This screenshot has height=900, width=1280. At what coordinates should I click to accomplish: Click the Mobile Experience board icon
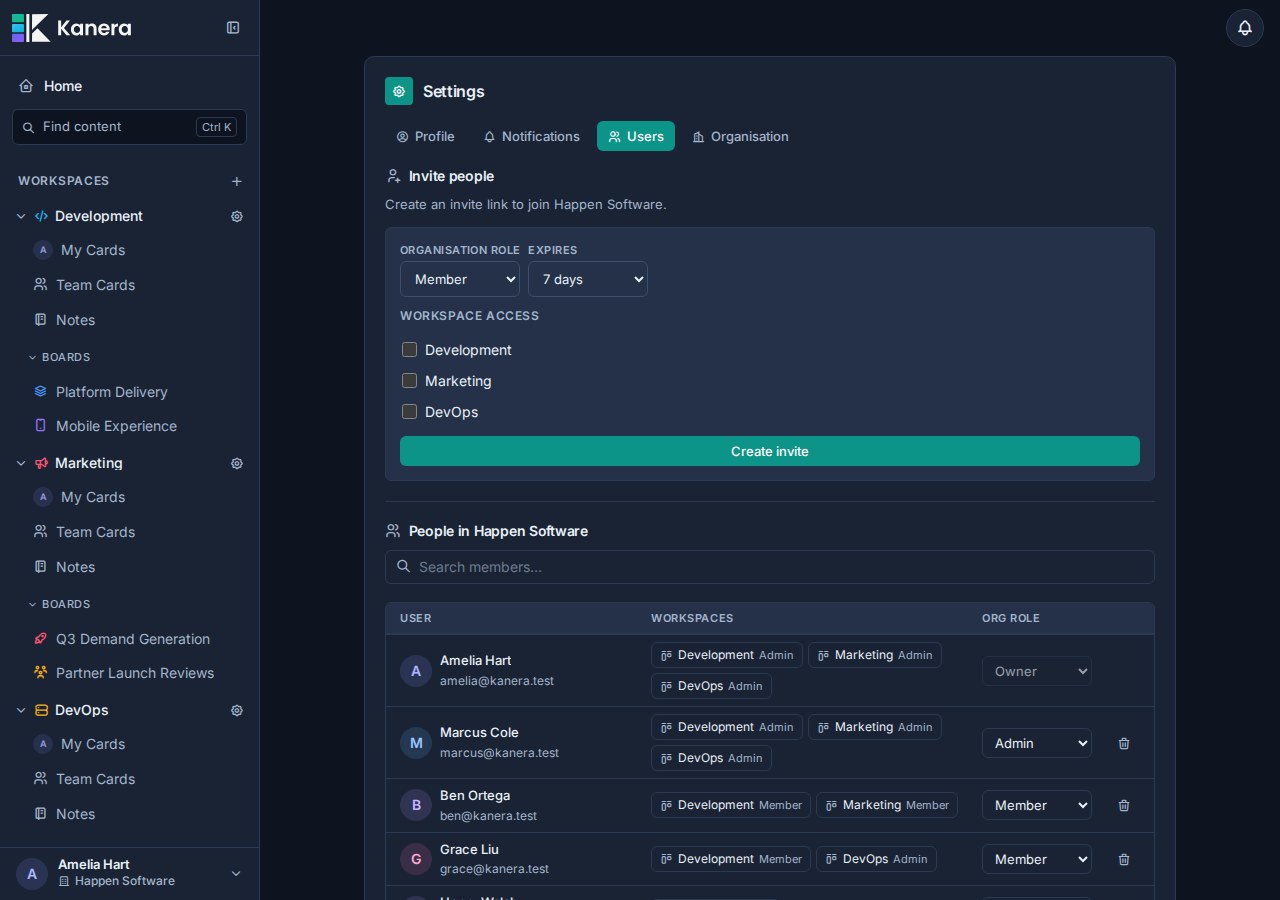tap(40, 425)
